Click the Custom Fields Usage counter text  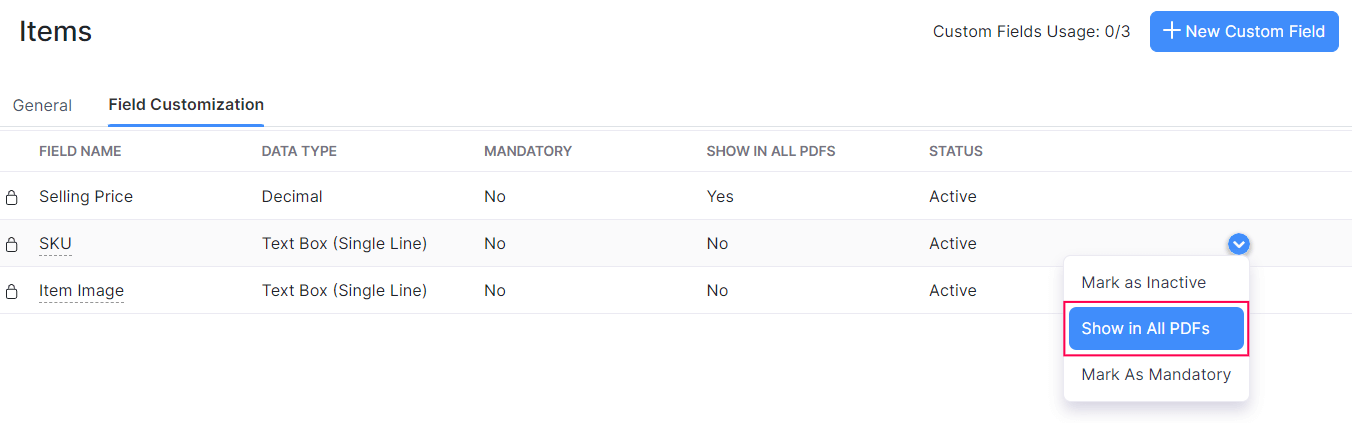(x=1031, y=32)
